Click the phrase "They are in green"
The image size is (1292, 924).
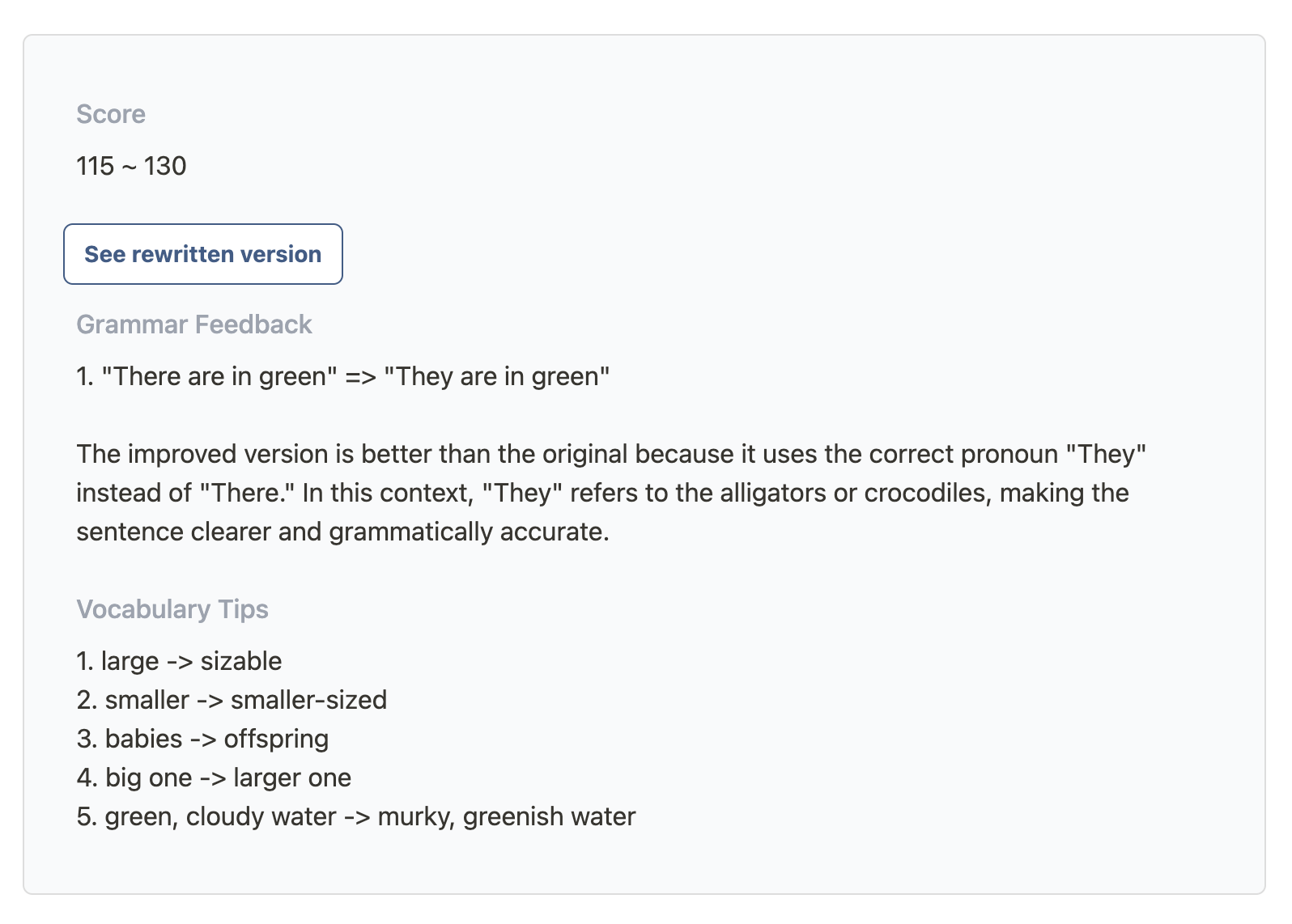tap(497, 376)
